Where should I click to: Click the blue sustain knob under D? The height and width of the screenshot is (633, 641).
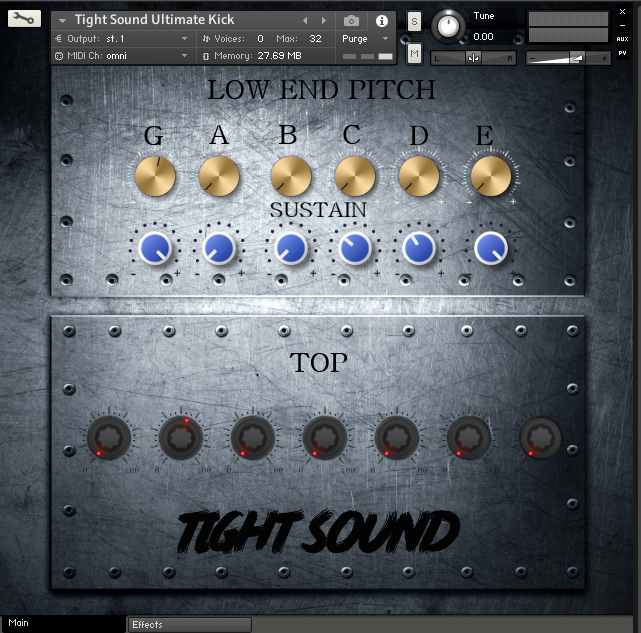click(419, 248)
